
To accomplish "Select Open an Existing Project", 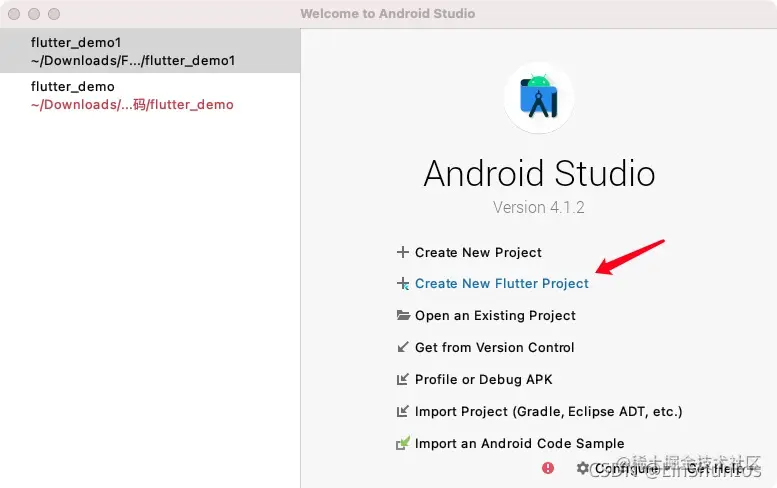I will pos(495,315).
